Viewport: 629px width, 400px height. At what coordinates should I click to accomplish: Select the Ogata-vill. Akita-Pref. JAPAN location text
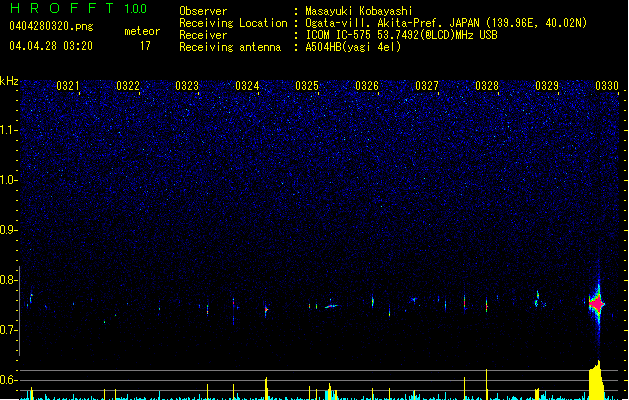pos(446,23)
